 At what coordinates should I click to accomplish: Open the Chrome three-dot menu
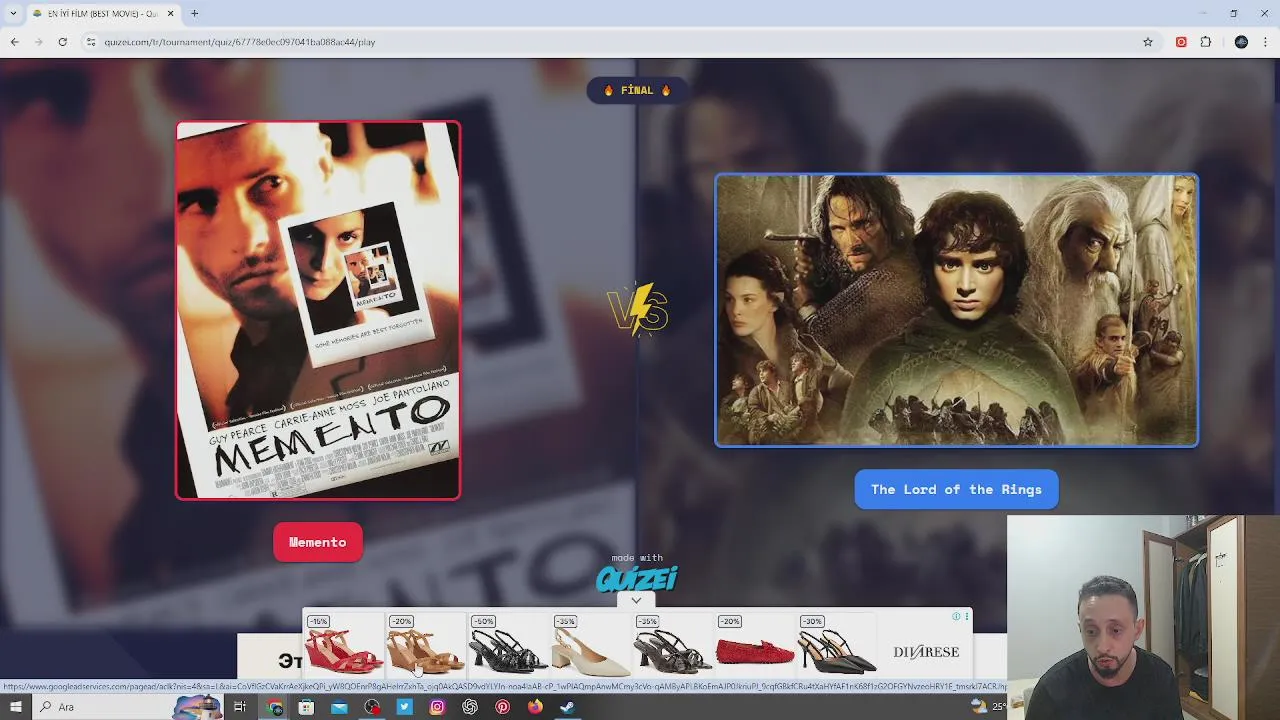1266,42
